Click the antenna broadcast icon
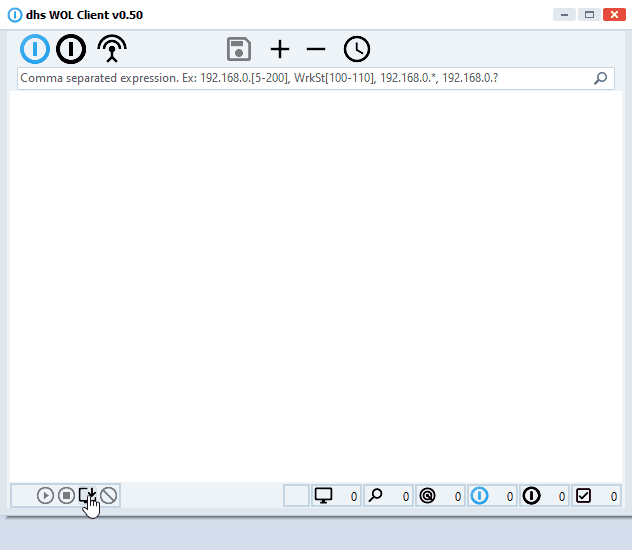The height and width of the screenshot is (550, 632). [112, 49]
